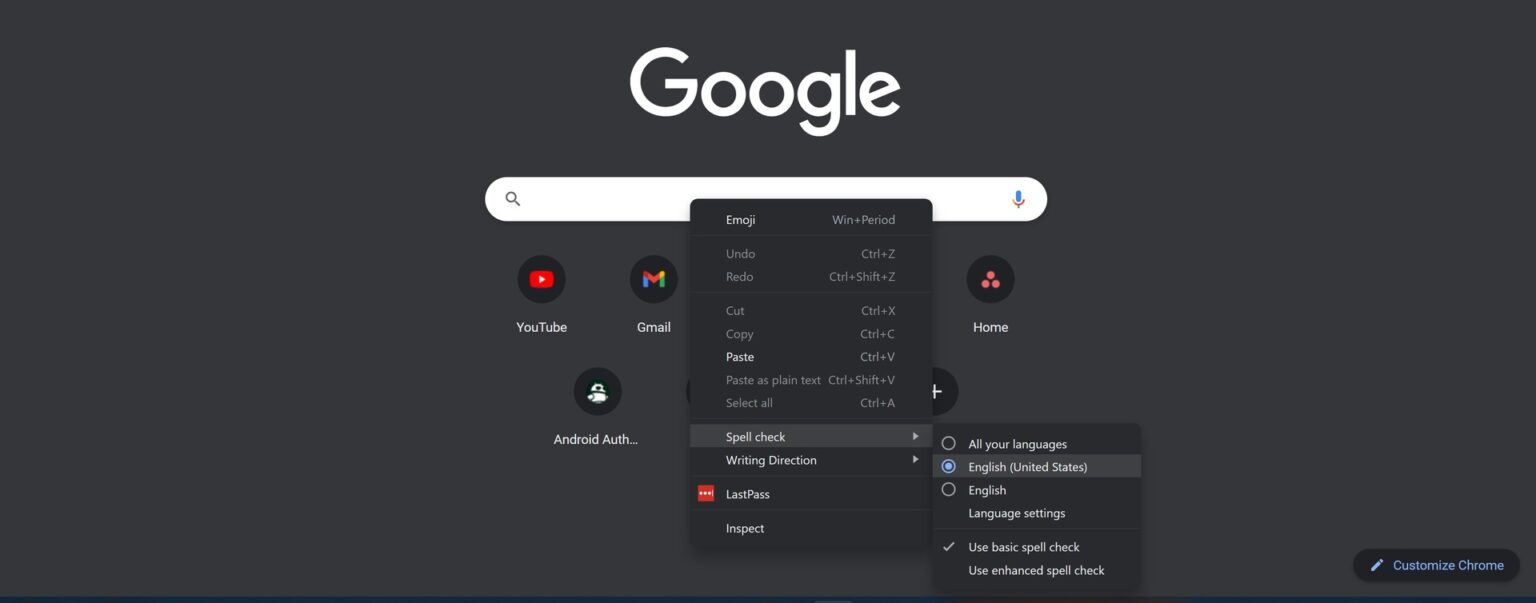Open Language settings

1015,513
